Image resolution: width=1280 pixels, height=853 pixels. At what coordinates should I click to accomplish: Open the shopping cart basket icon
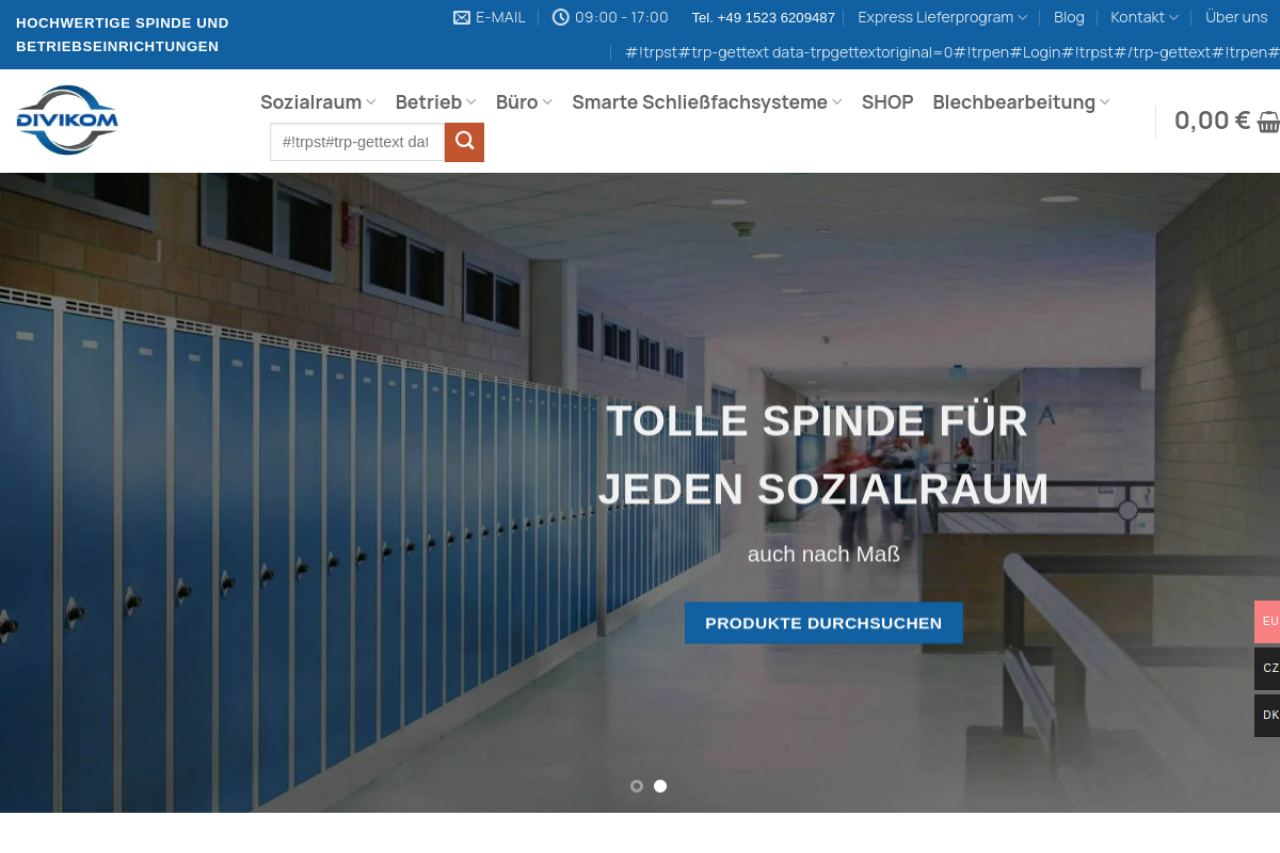[x=1268, y=121]
